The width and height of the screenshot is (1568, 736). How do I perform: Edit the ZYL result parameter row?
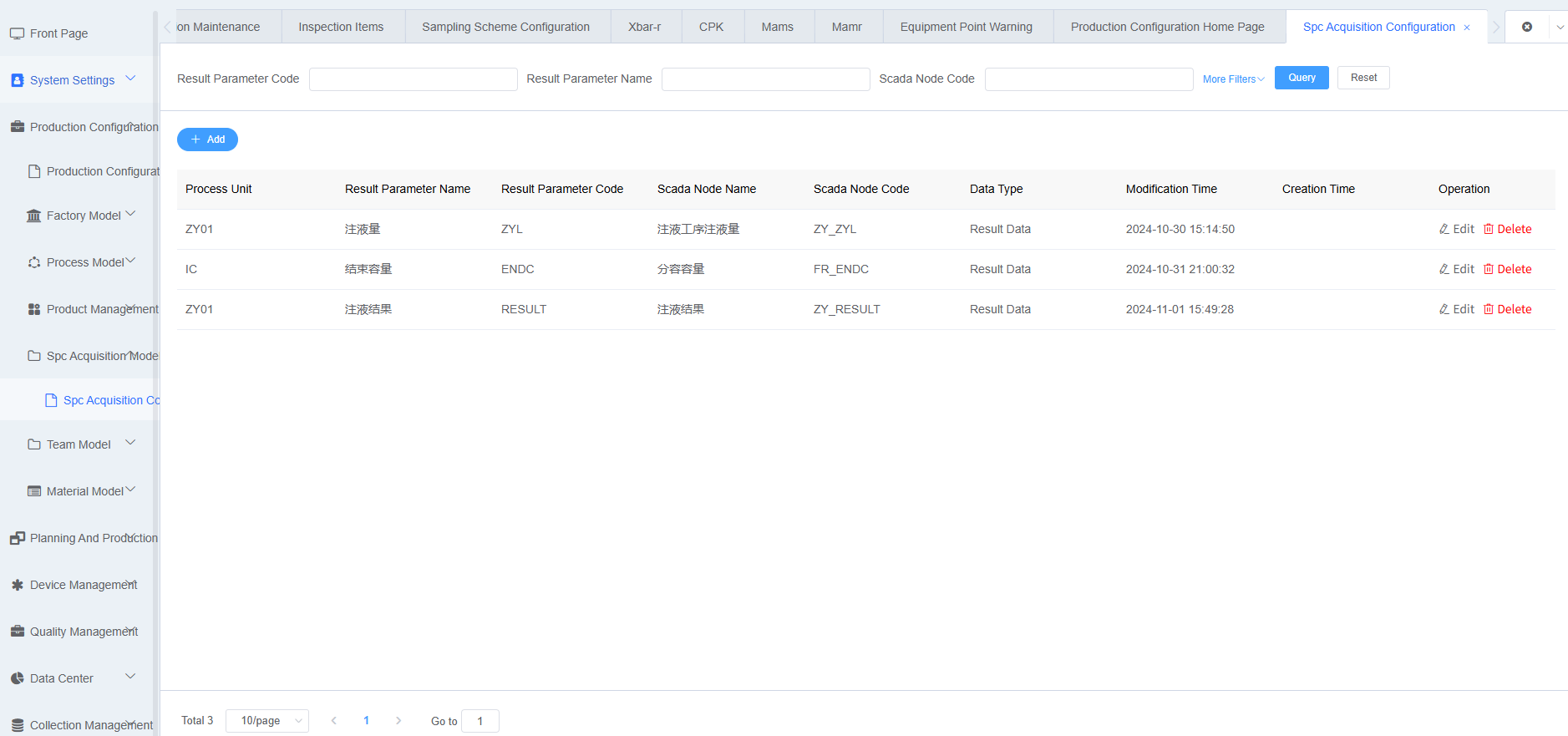1456,229
